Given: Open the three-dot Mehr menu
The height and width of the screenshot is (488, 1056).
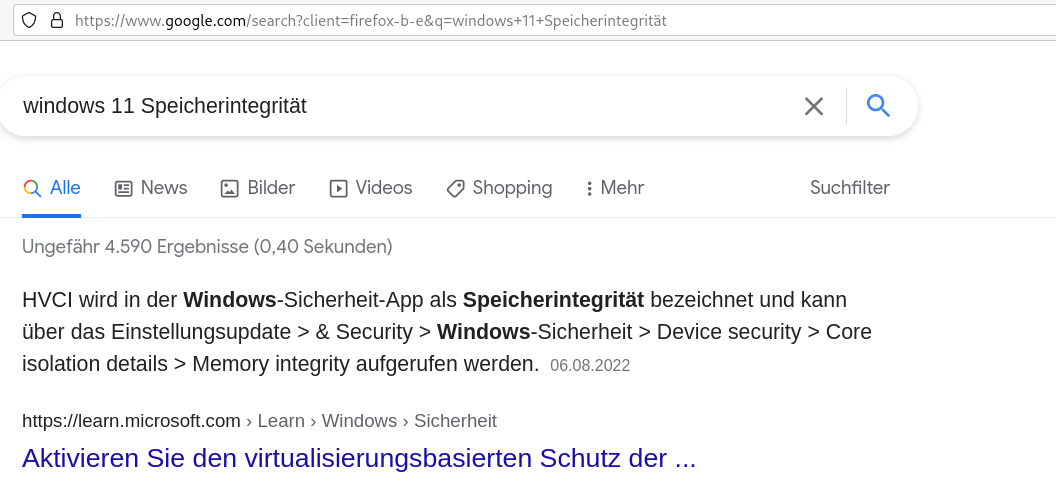Looking at the screenshot, I should click(615, 188).
